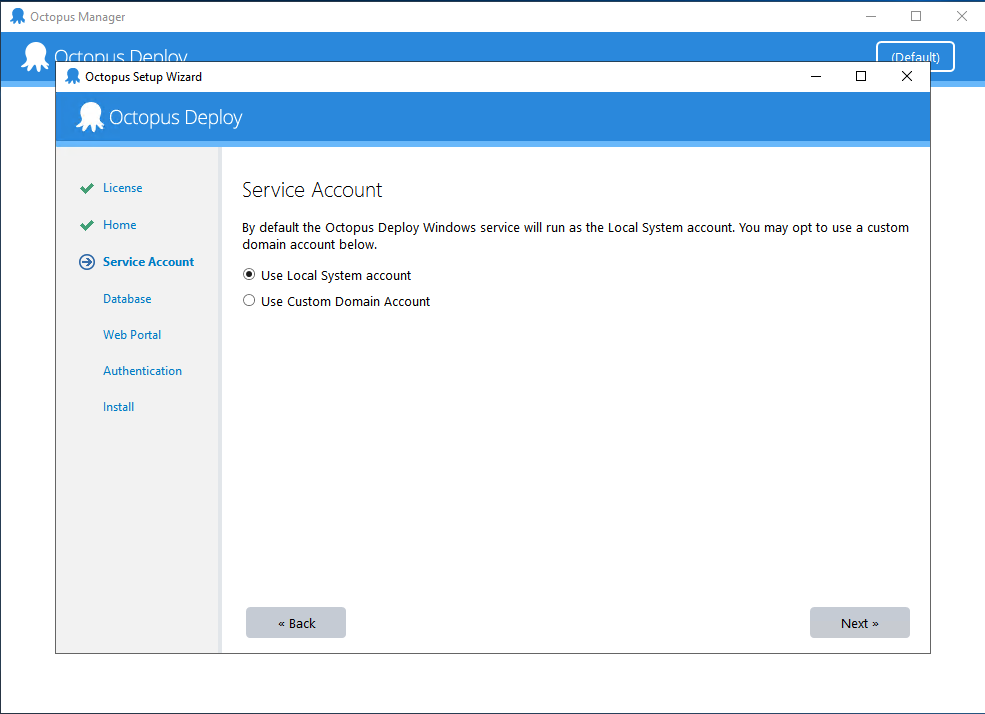This screenshot has height=714, width=985.
Task: Close the Octopus Setup Wizard window
Action: coord(906,76)
